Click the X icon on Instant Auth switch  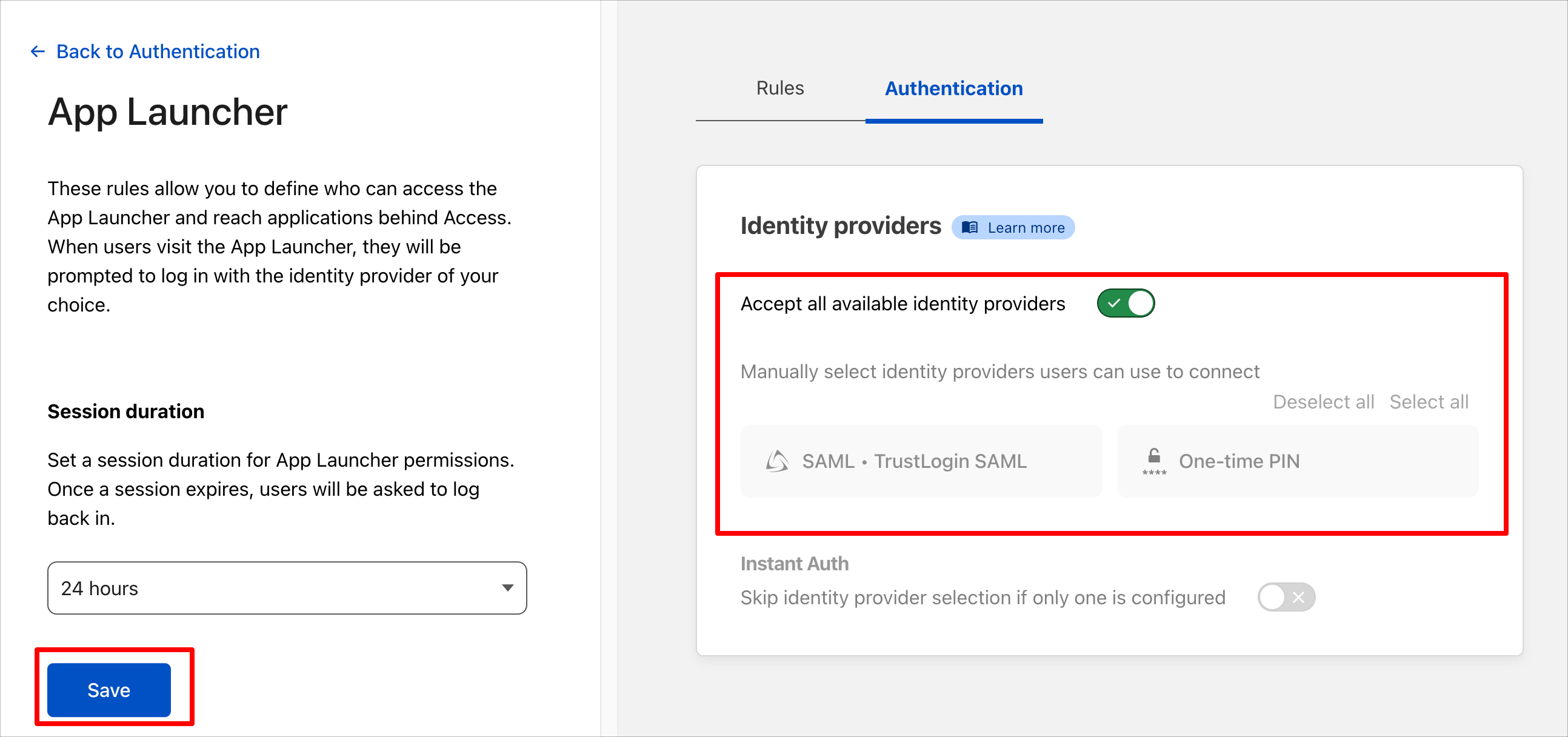coord(1298,597)
